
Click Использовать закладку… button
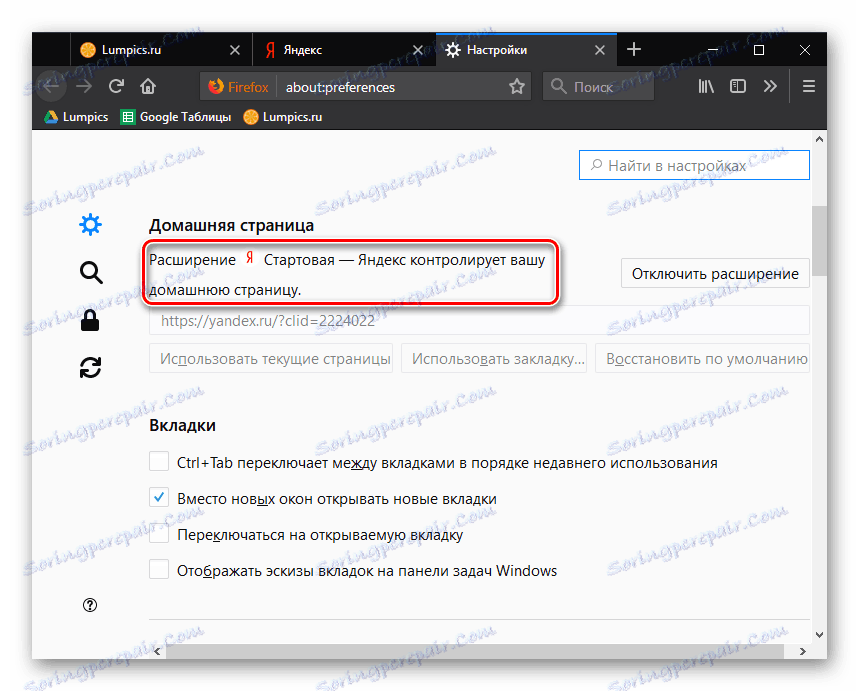pos(494,358)
